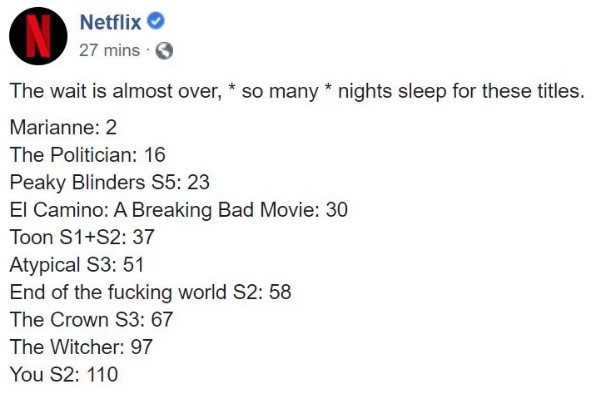The image size is (596, 394).
Task: Click the public globe privacy icon
Action: 164,51
